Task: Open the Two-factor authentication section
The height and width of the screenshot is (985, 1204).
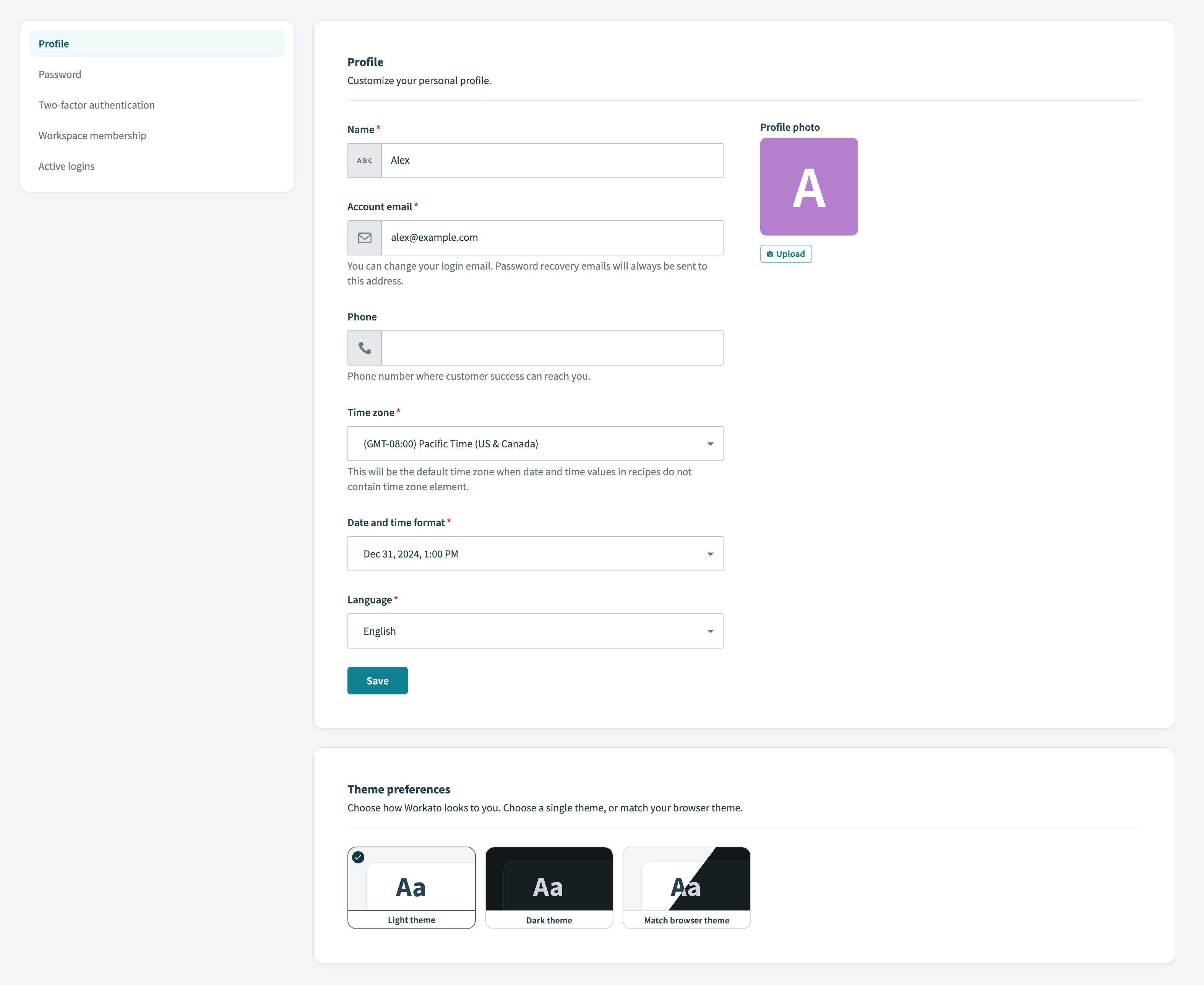Action: pos(96,104)
